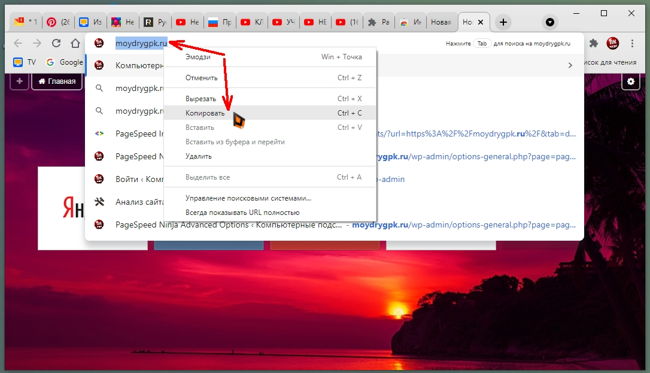650x373 pixels.
Task: Choose 'Удалить' in context menu
Action: [x=270, y=156]
